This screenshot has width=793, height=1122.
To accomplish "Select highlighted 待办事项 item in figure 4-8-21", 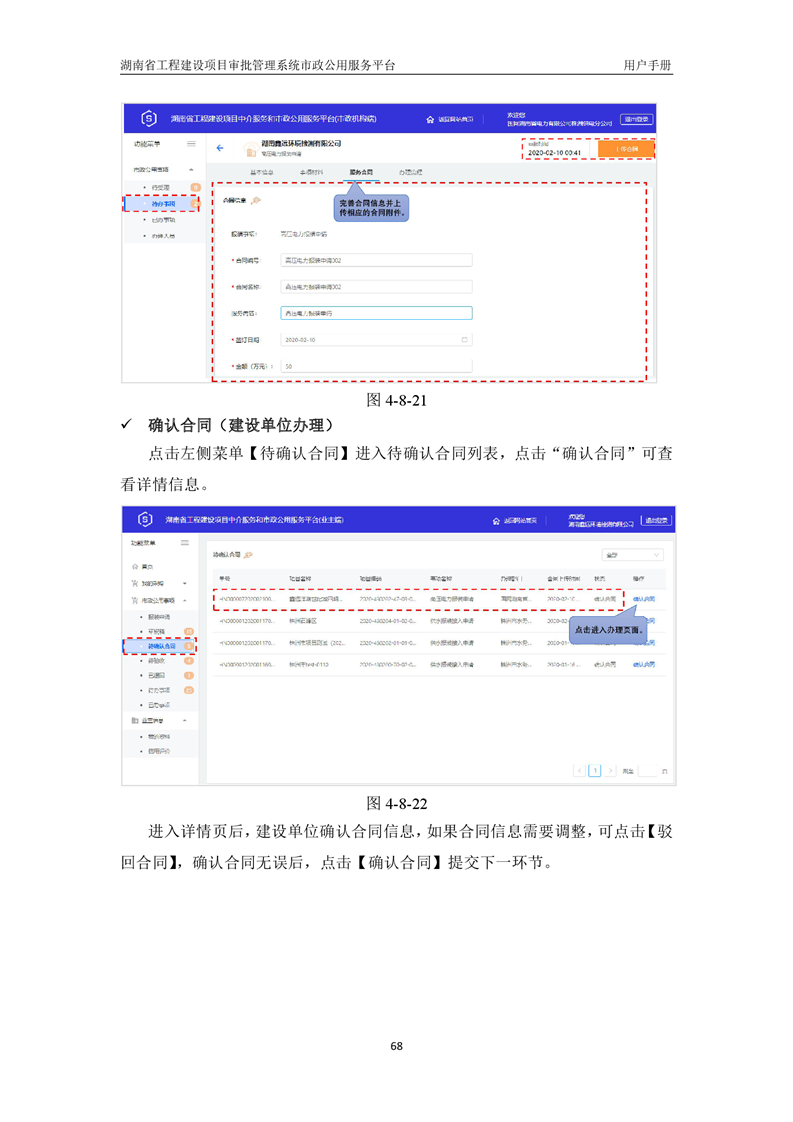I will click(x=162, y=204).
